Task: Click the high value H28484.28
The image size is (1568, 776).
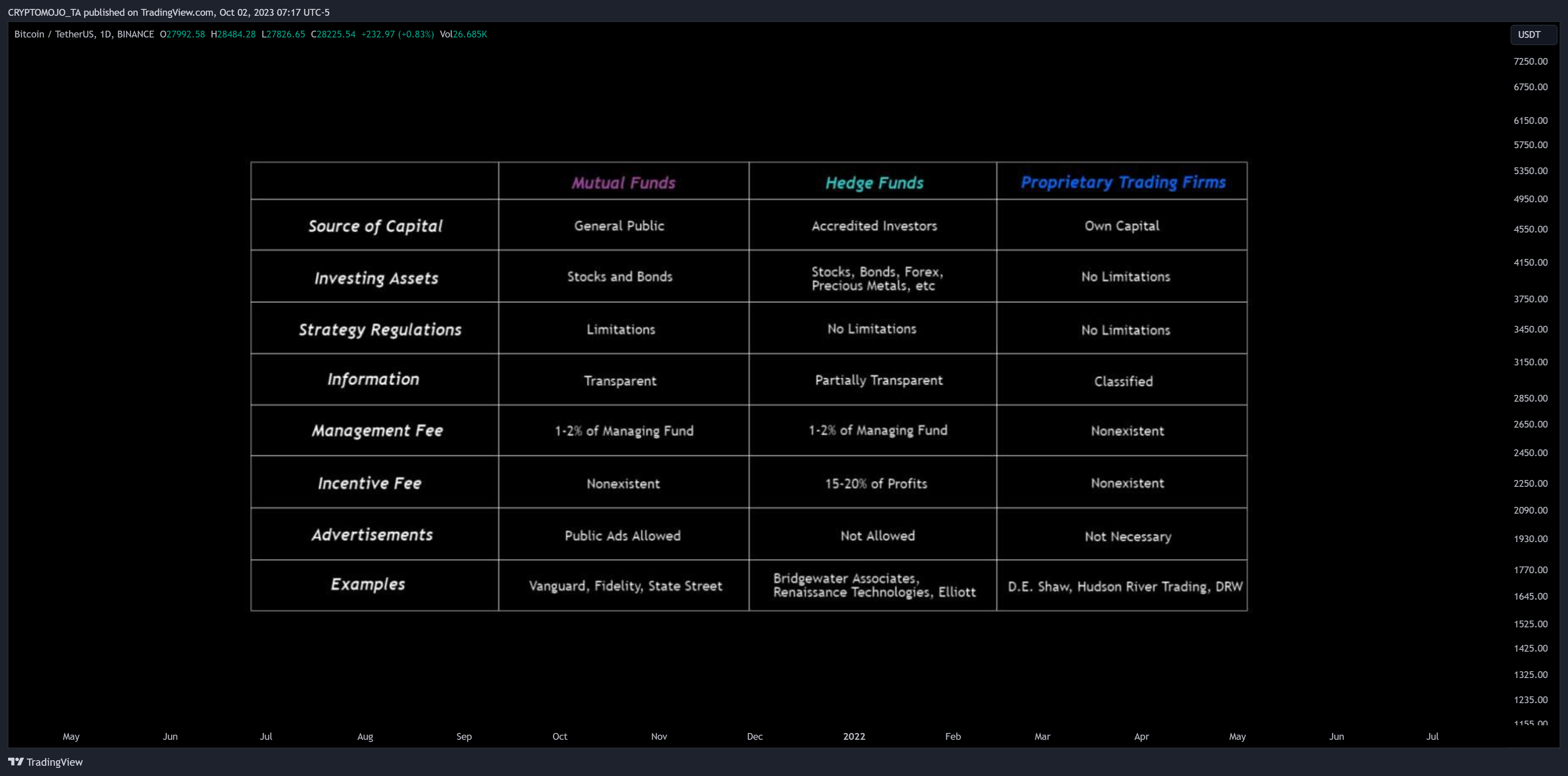Action: [x=233, y=34]
